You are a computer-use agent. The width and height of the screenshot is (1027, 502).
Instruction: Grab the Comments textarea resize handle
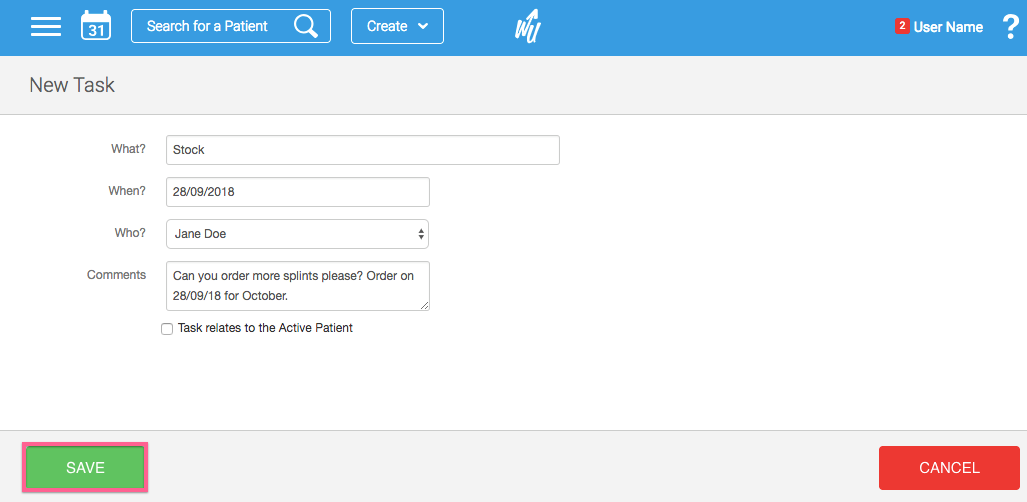point(424,305)
